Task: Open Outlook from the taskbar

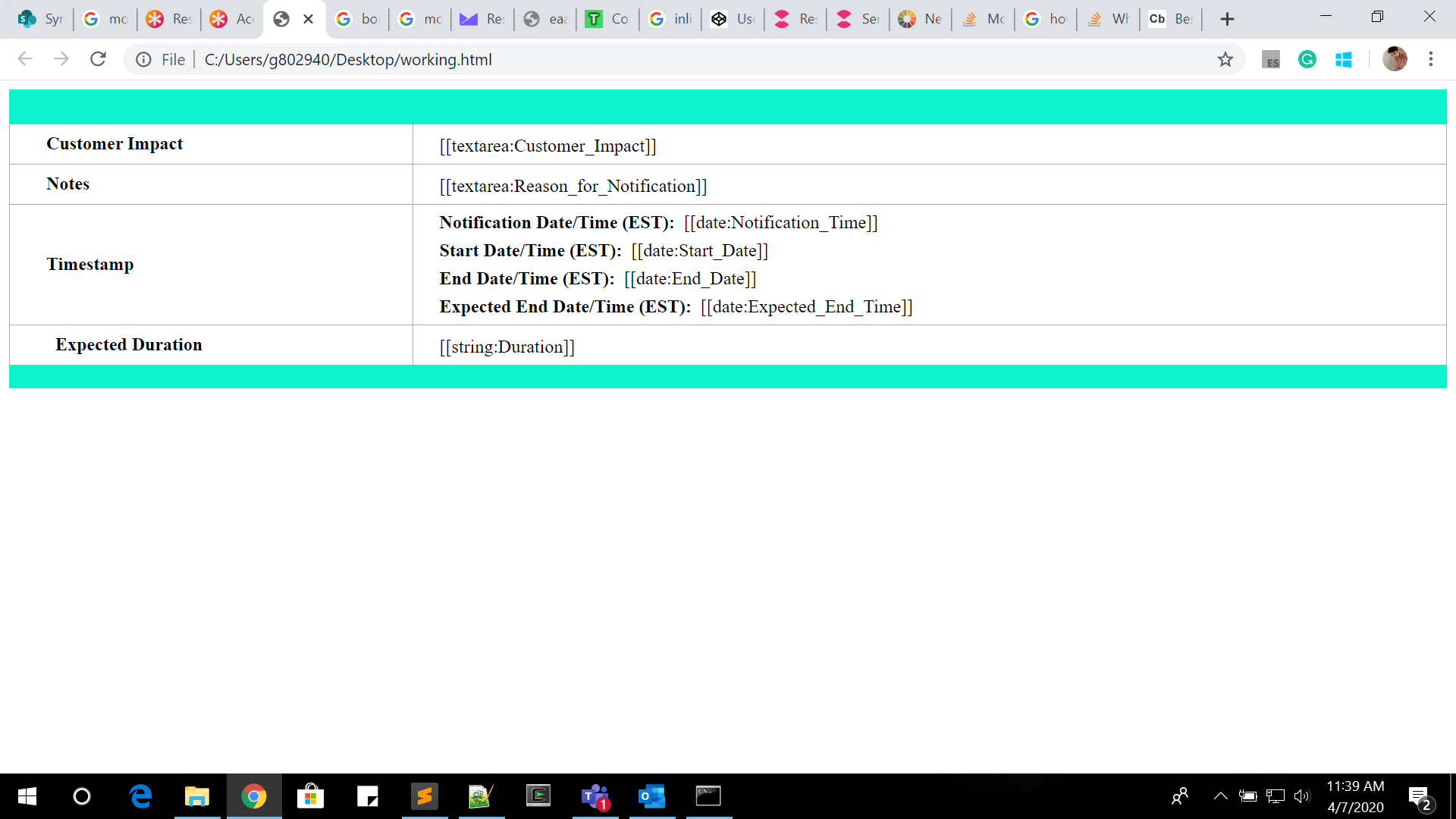Action: click(x=652, y=796)
